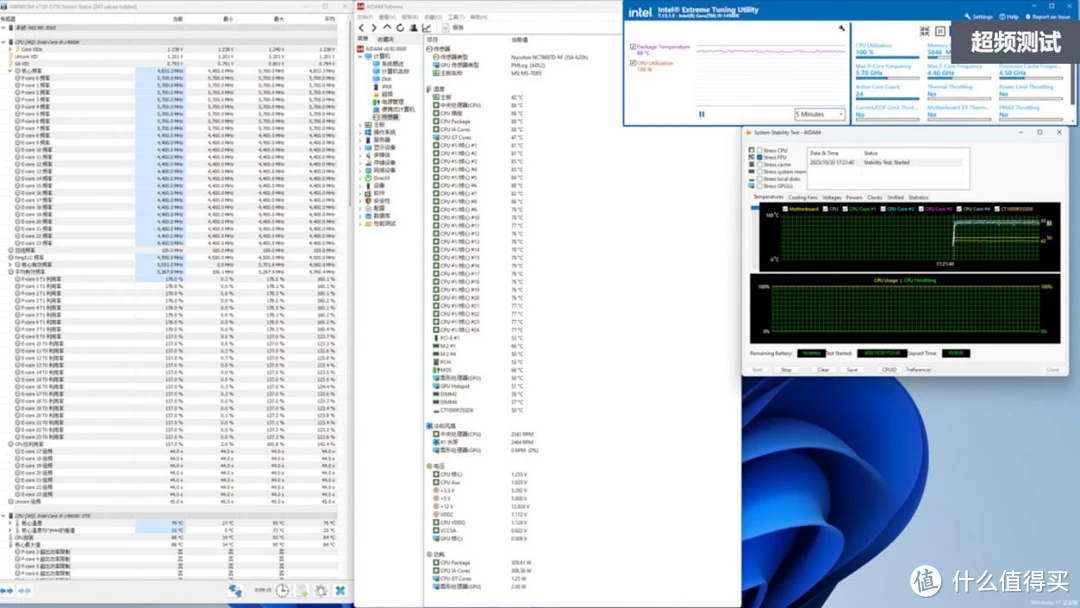Viewport: 1080px width, 608px height.
Task: Click HWiNFO expand-left arrows icon at bottom
Action: point(7,591)
